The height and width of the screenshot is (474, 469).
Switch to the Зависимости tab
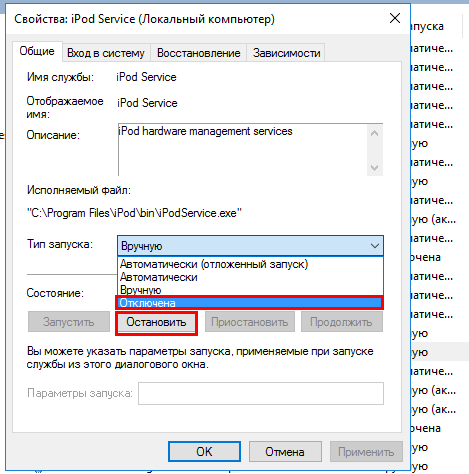[x=286, y=53]
